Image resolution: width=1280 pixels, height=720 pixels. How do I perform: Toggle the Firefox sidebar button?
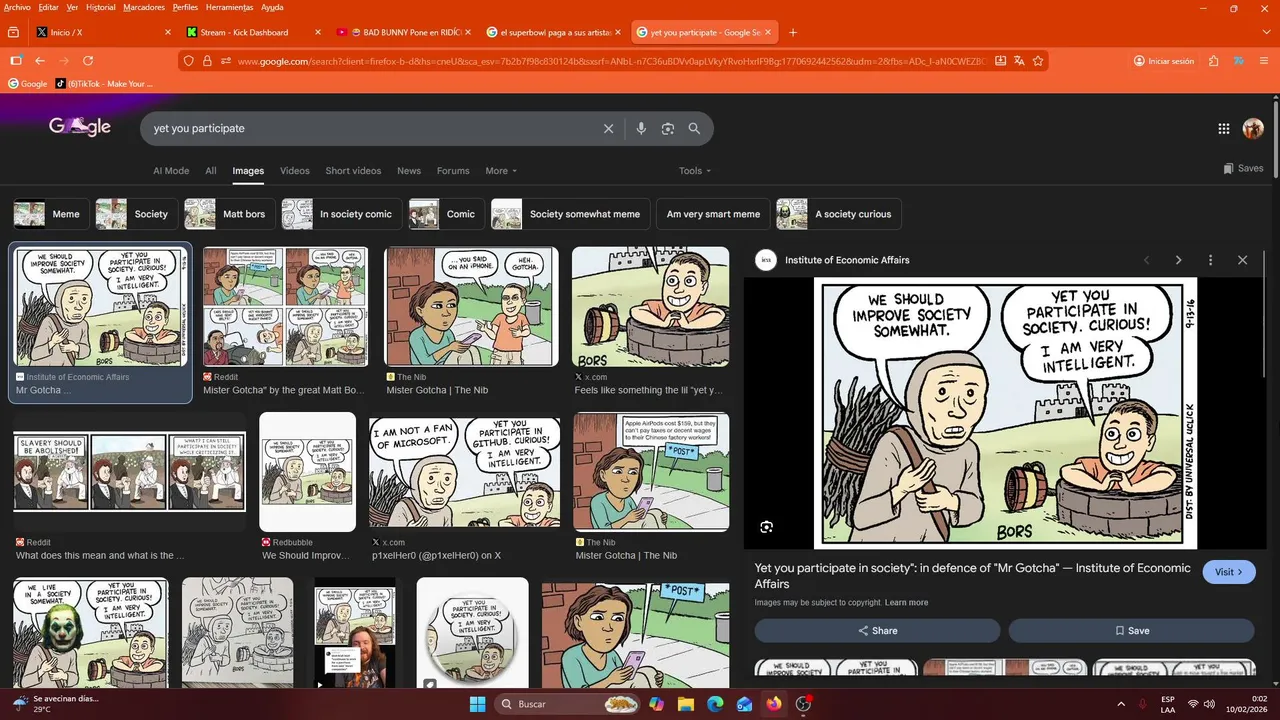tap(16, 61)
